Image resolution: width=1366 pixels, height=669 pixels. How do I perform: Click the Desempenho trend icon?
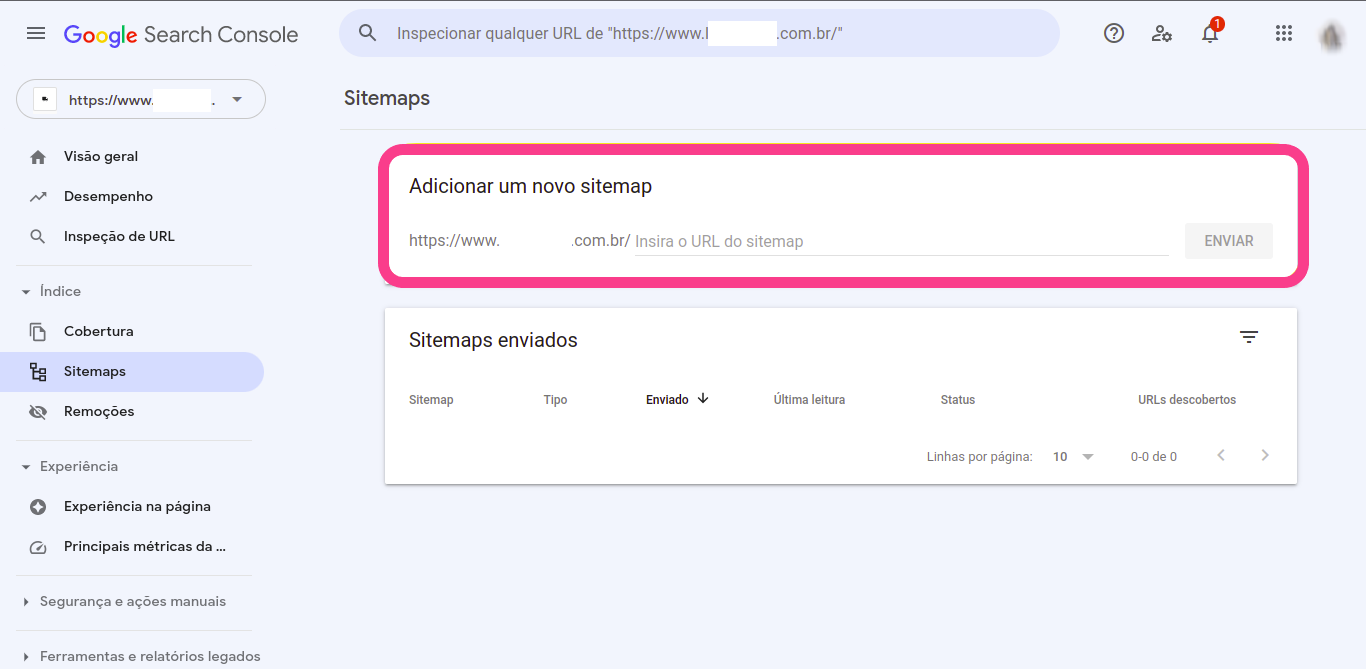(x=38, y=197)
